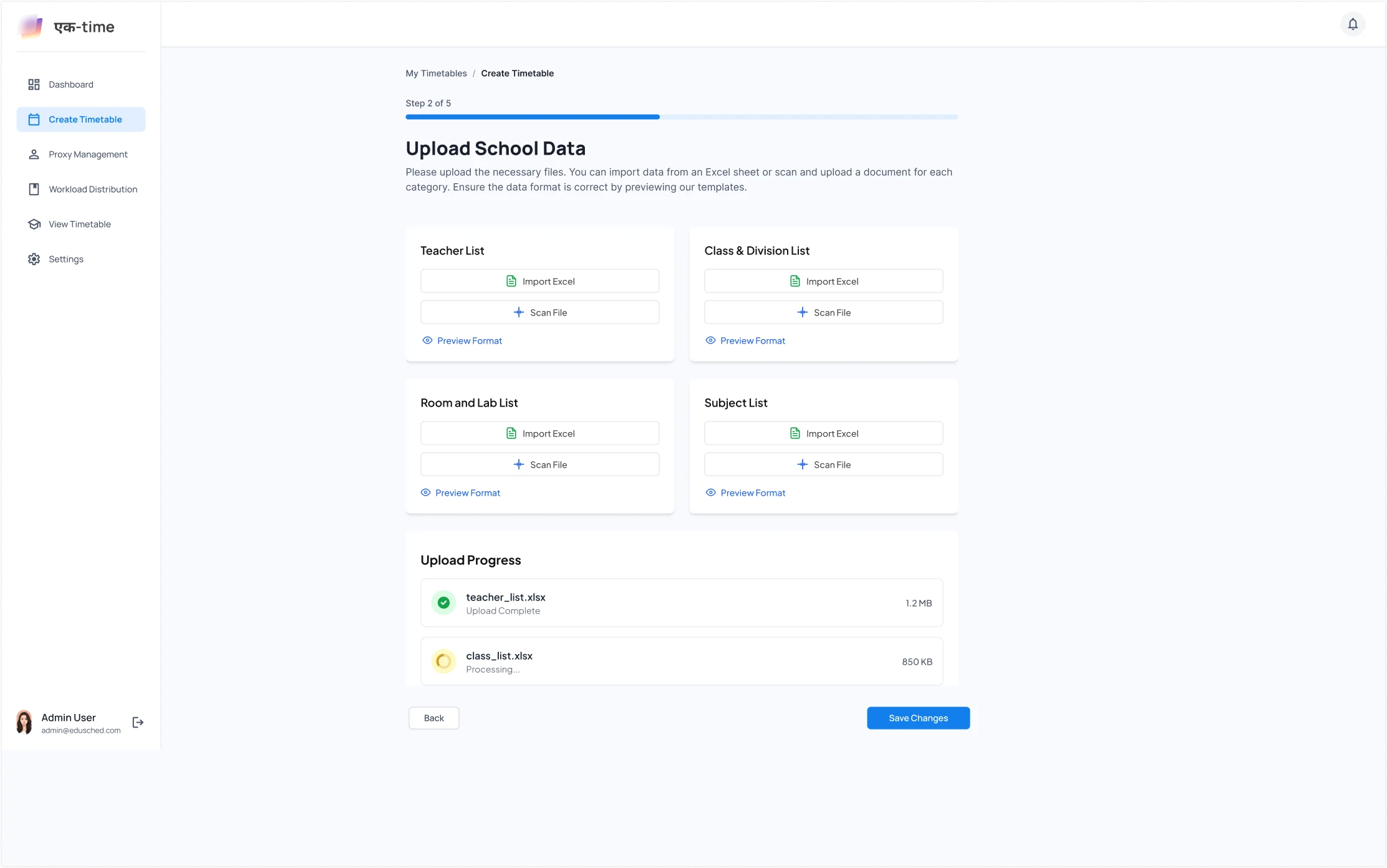This screenshot has height=868, width=1387.
Task: Click the green checkmark for teacher_list.xlsx
Action: (443, 603)
